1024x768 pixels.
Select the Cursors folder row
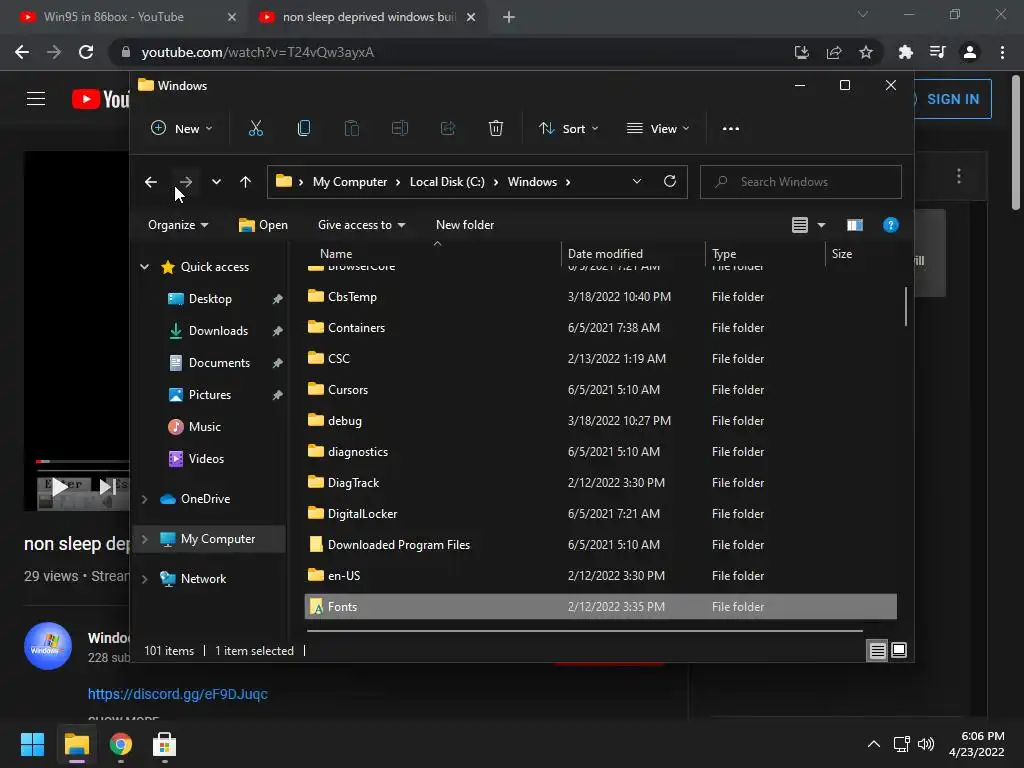[601, 390]
